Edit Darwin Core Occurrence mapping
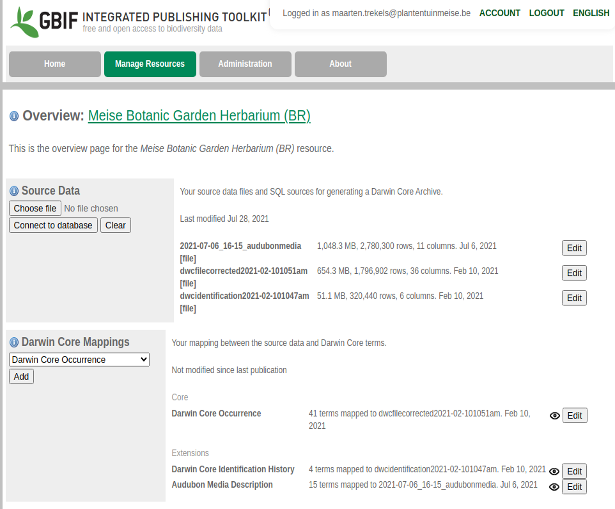 pos(575,416)
